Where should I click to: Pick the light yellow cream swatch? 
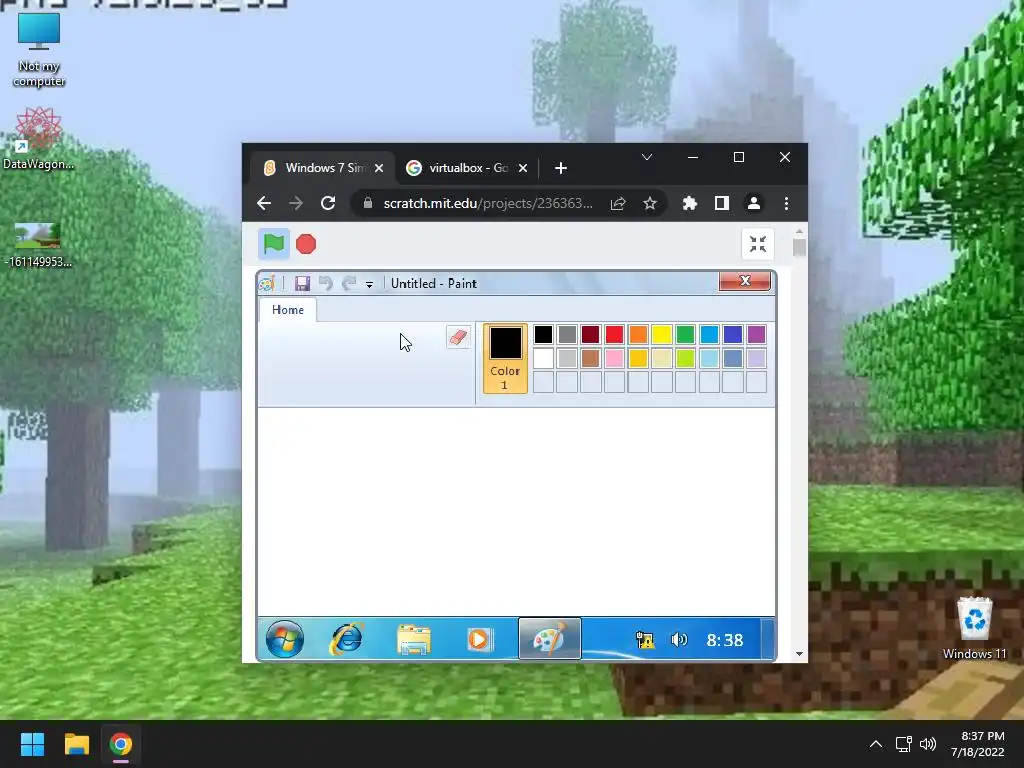[x=662, y=358]
